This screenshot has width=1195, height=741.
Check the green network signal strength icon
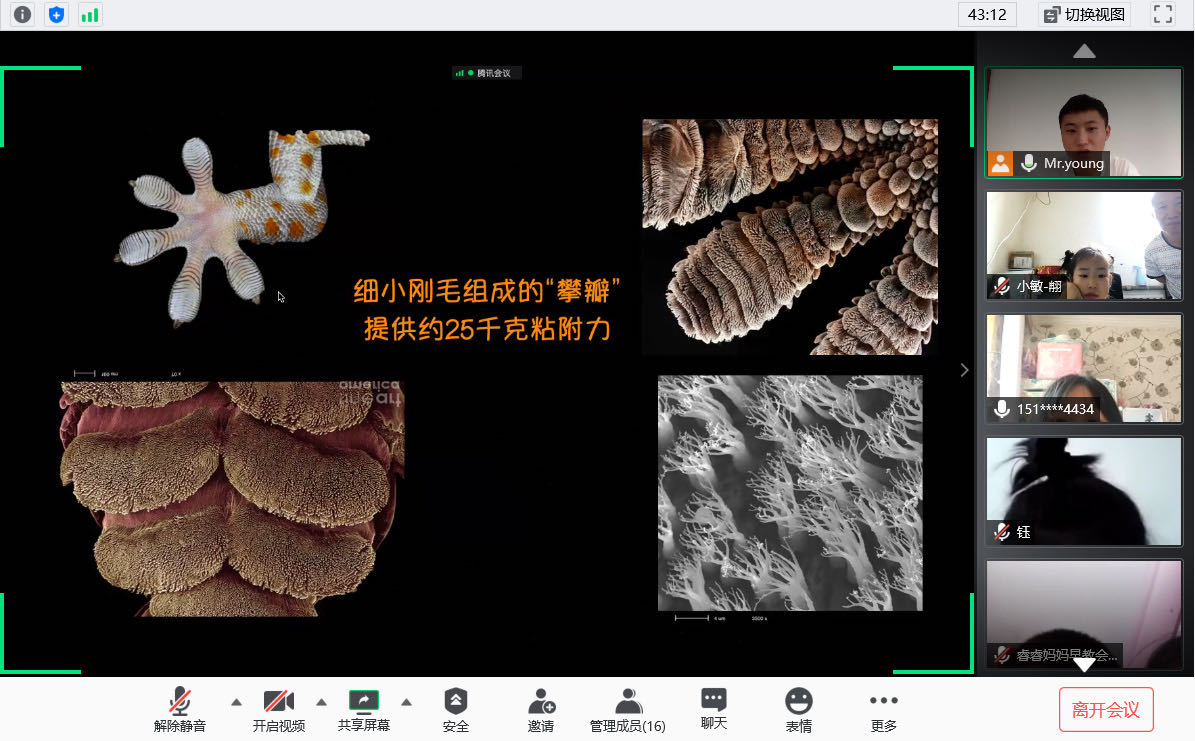coord(90,15)
